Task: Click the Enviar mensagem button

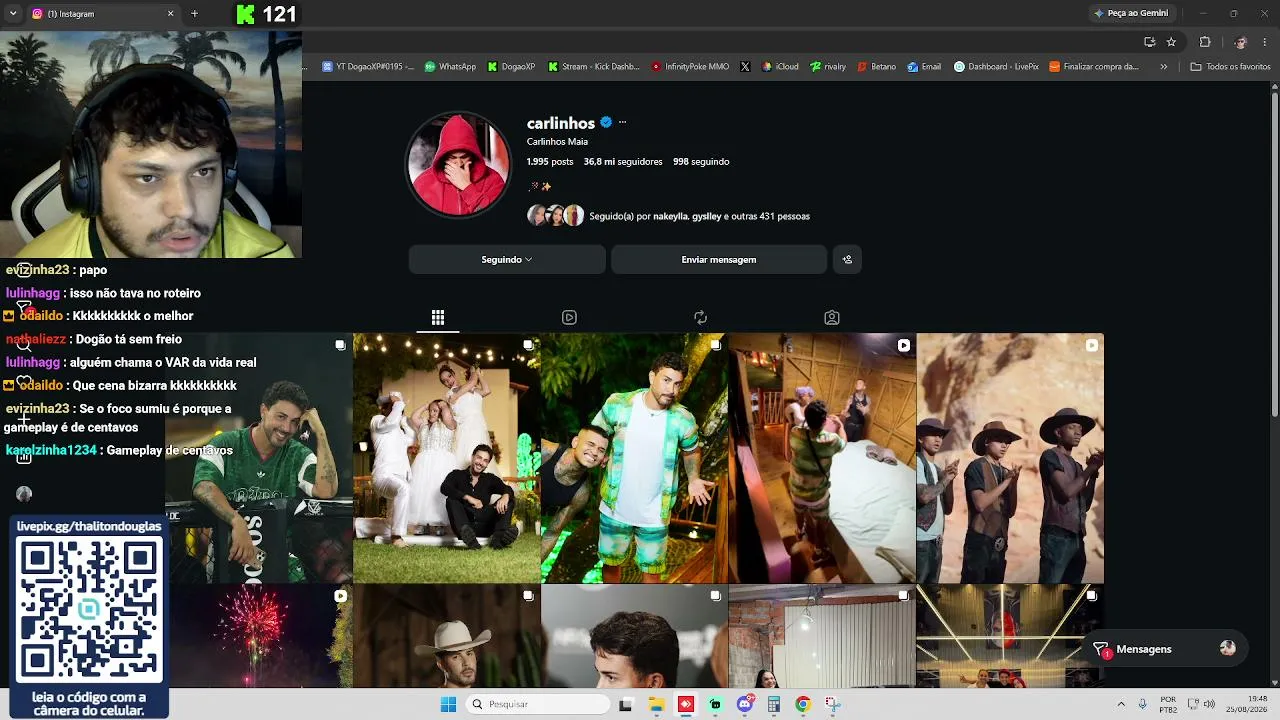Action: pyautogui.click(x=719, y=260)
